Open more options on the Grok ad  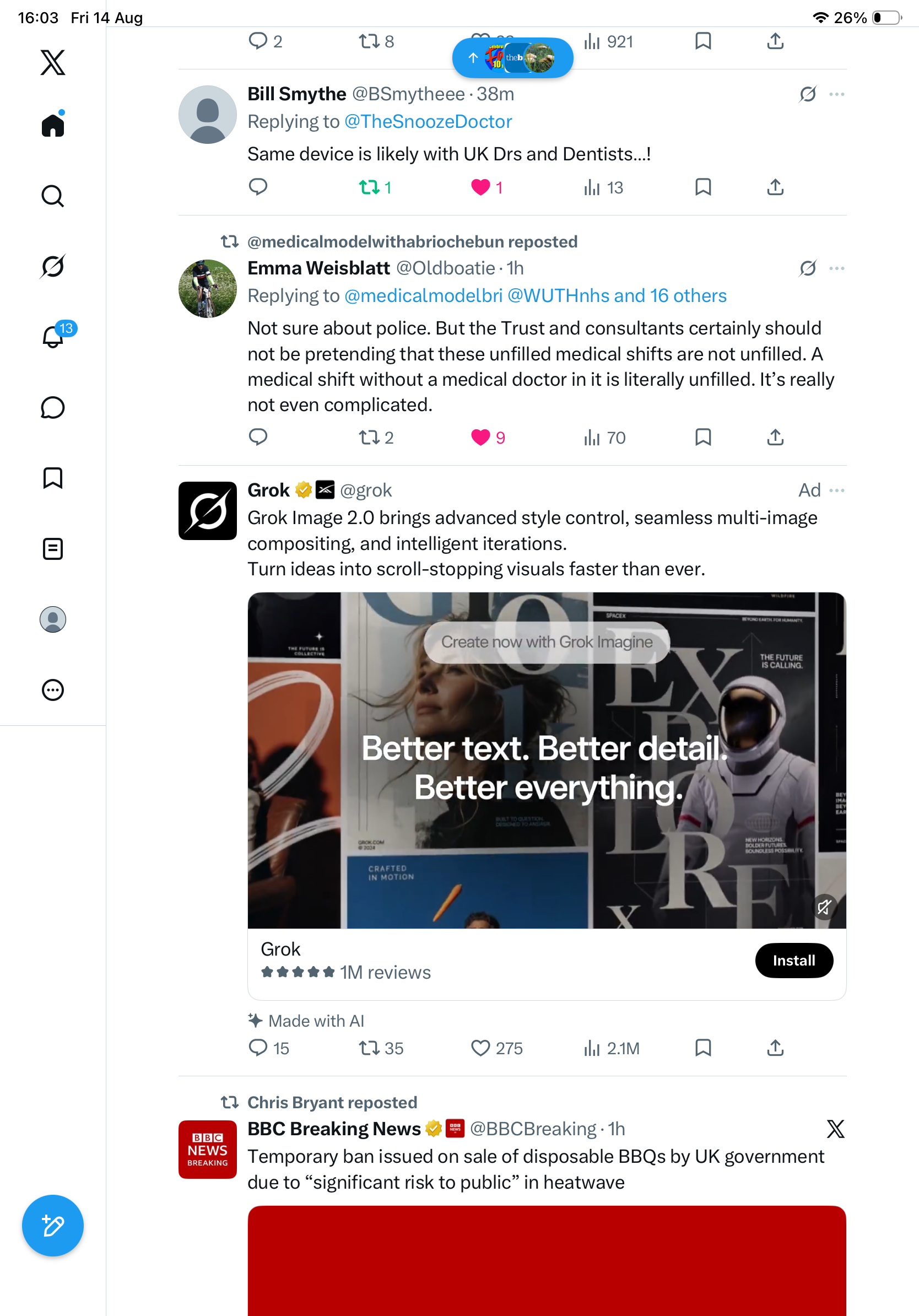pyautogui.click(x=836, y=490)
